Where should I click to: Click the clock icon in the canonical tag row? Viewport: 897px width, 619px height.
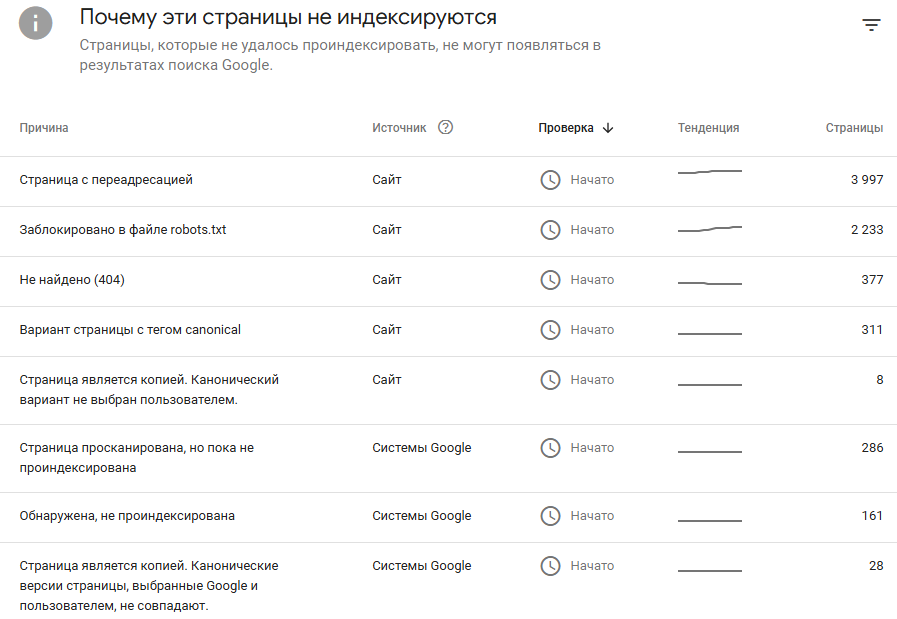[550, 330]
